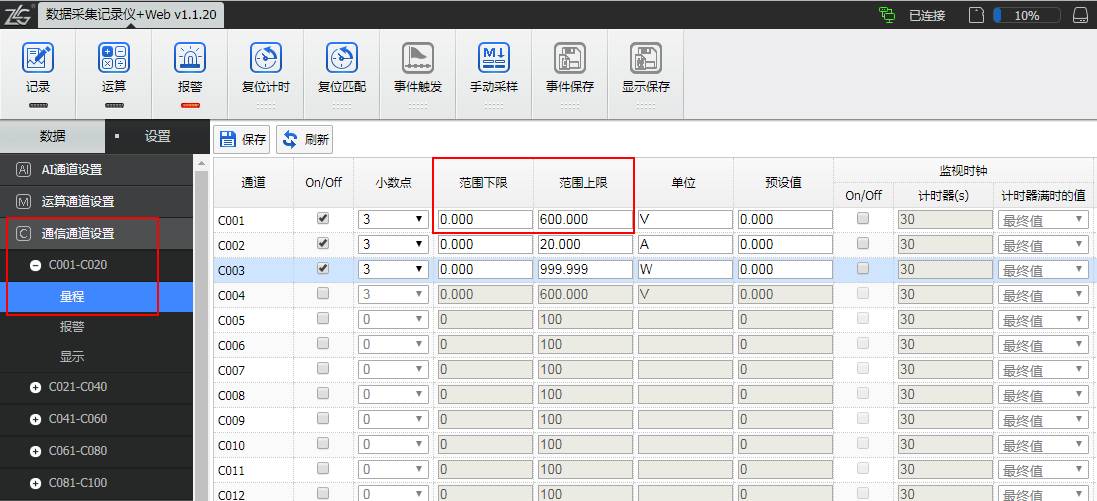Select the 报警 item under C001-C020
Viewport: 1097px width, 501px height.
(72, 326)
